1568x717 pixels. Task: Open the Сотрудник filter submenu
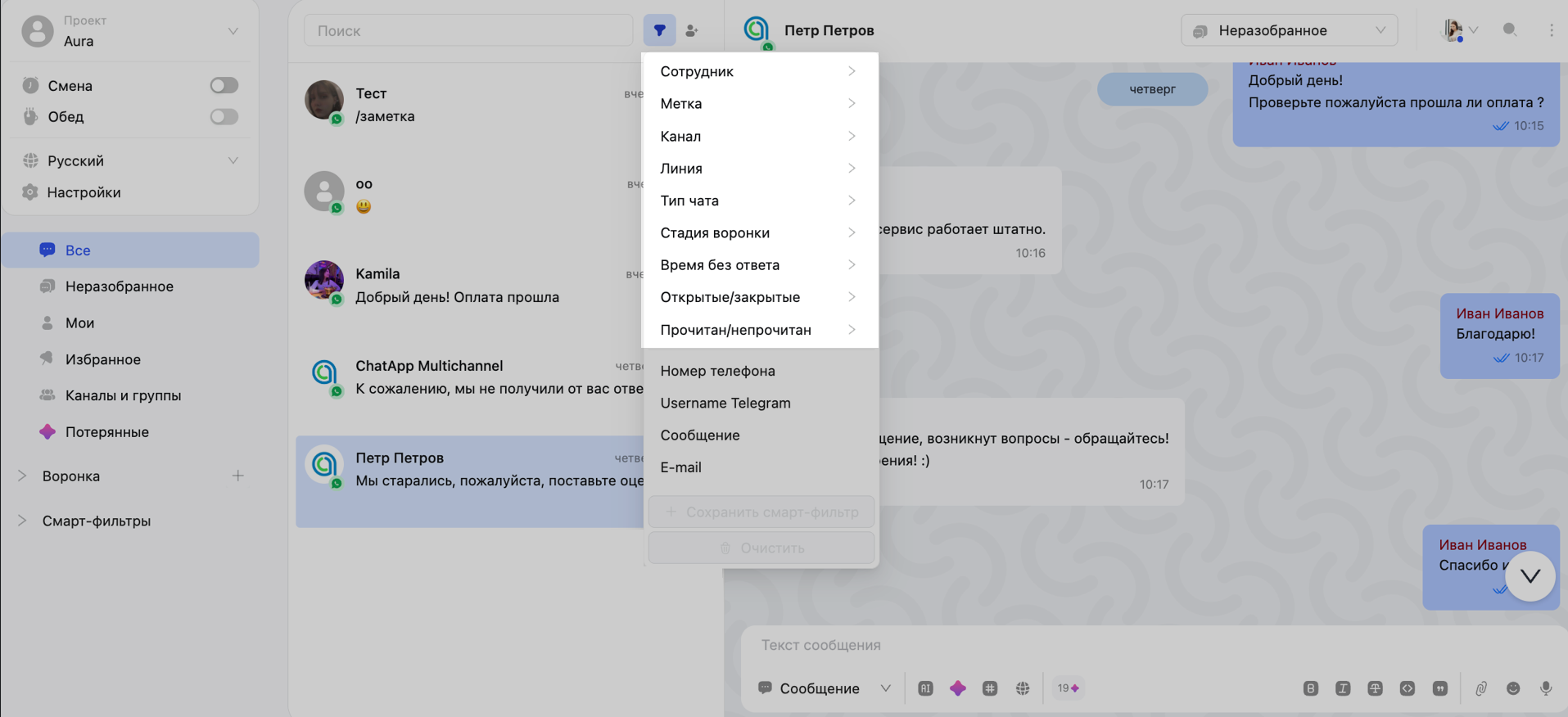pos(758,71)
